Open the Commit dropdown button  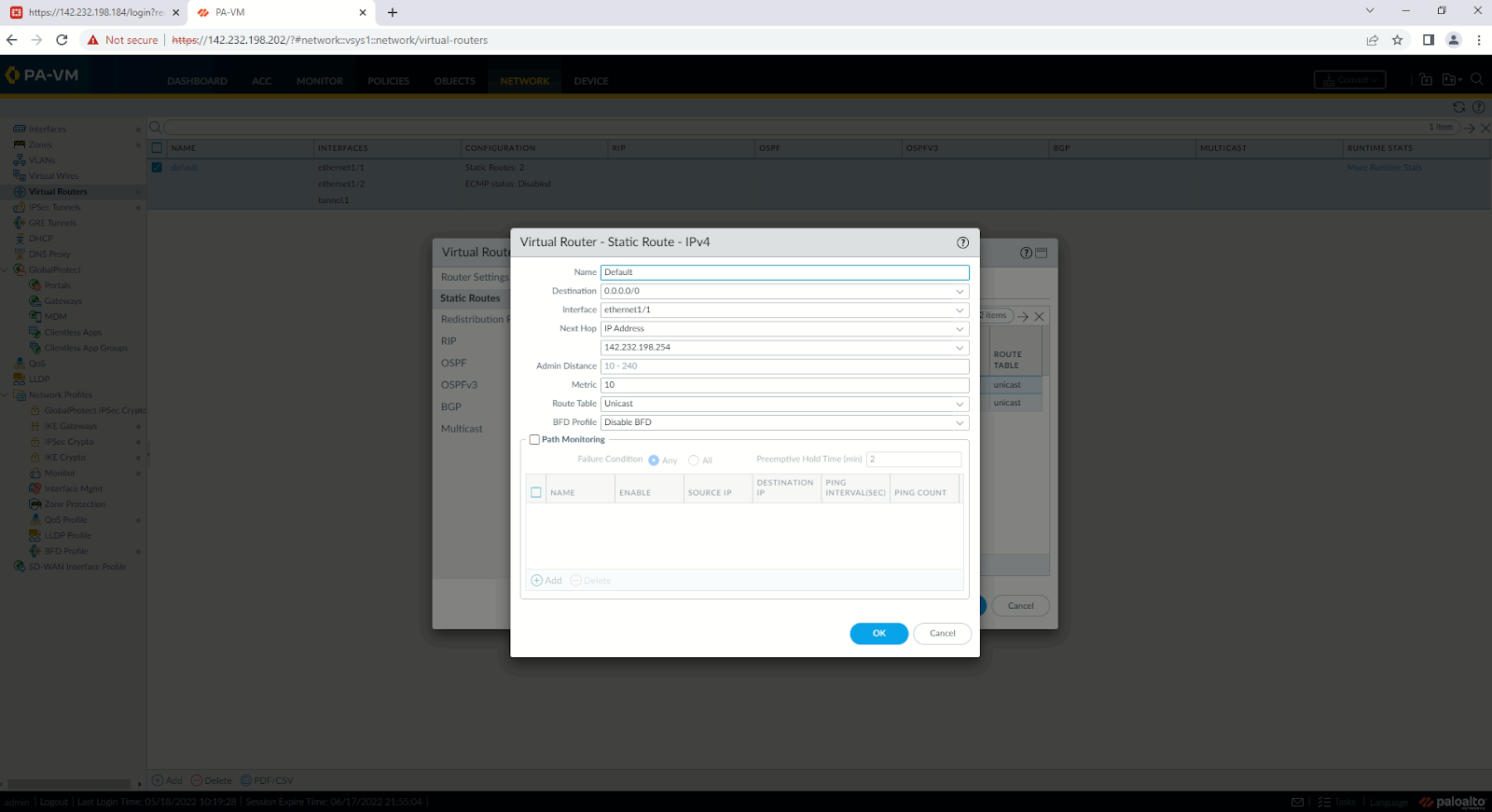(1349, 80)
